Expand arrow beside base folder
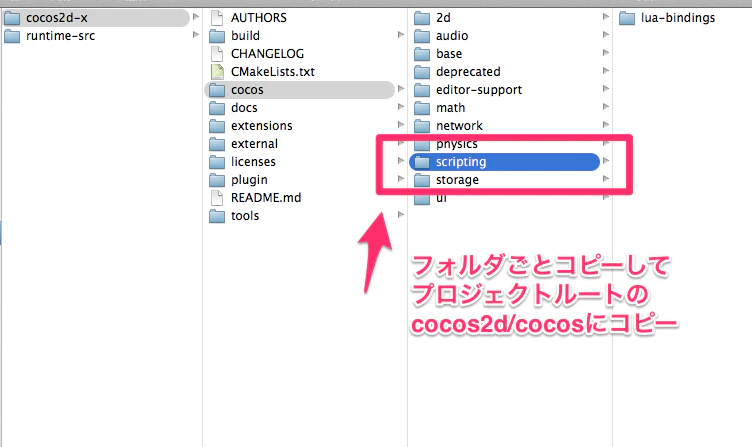Screen dimensions: 752x447 [606, 53]
